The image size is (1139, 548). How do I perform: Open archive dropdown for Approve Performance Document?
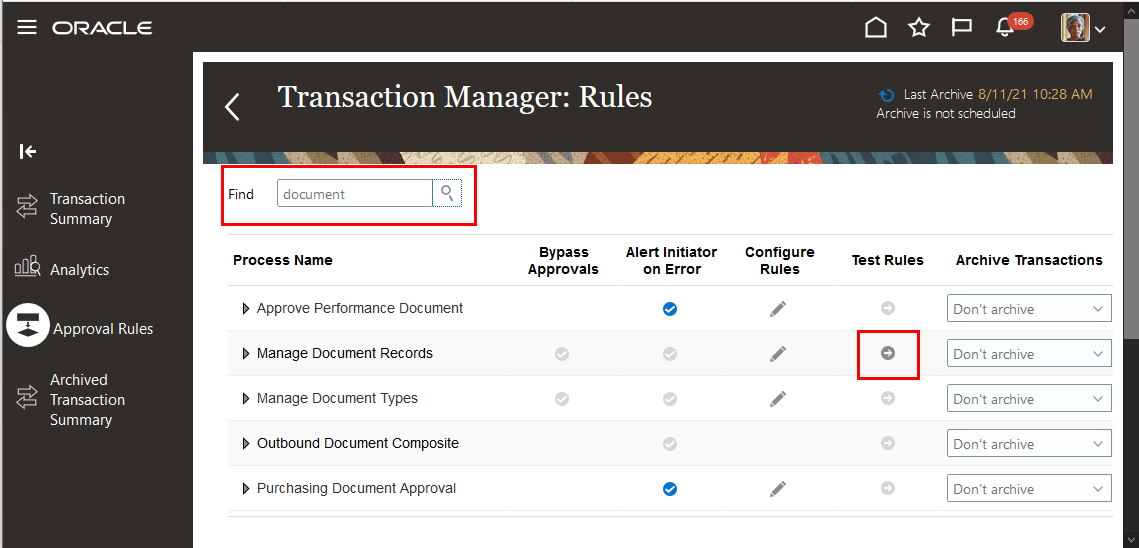[x=1029, y=309]
